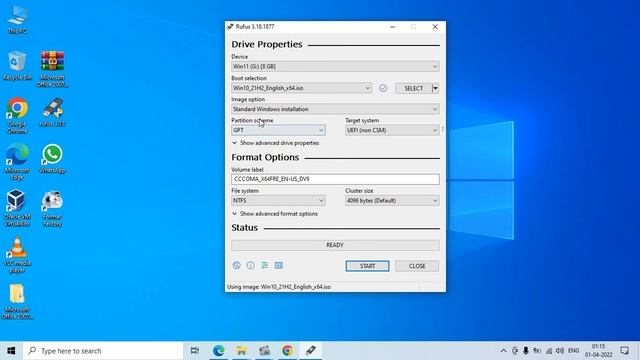Select the WhatsApp desktop shortcut
Screen dimensions: 640x360
tap(52, 159)
